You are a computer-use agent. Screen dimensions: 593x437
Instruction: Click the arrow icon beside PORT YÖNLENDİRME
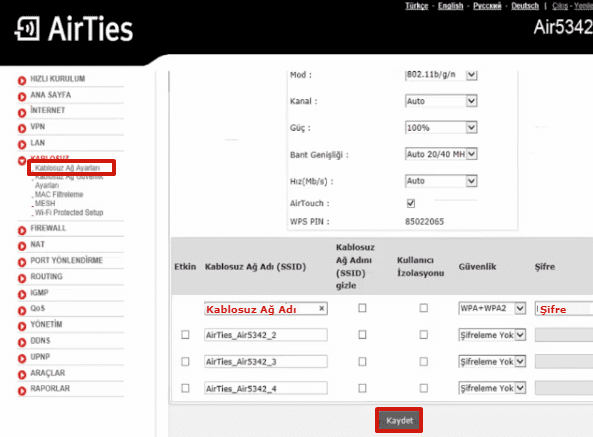point(22,262)
